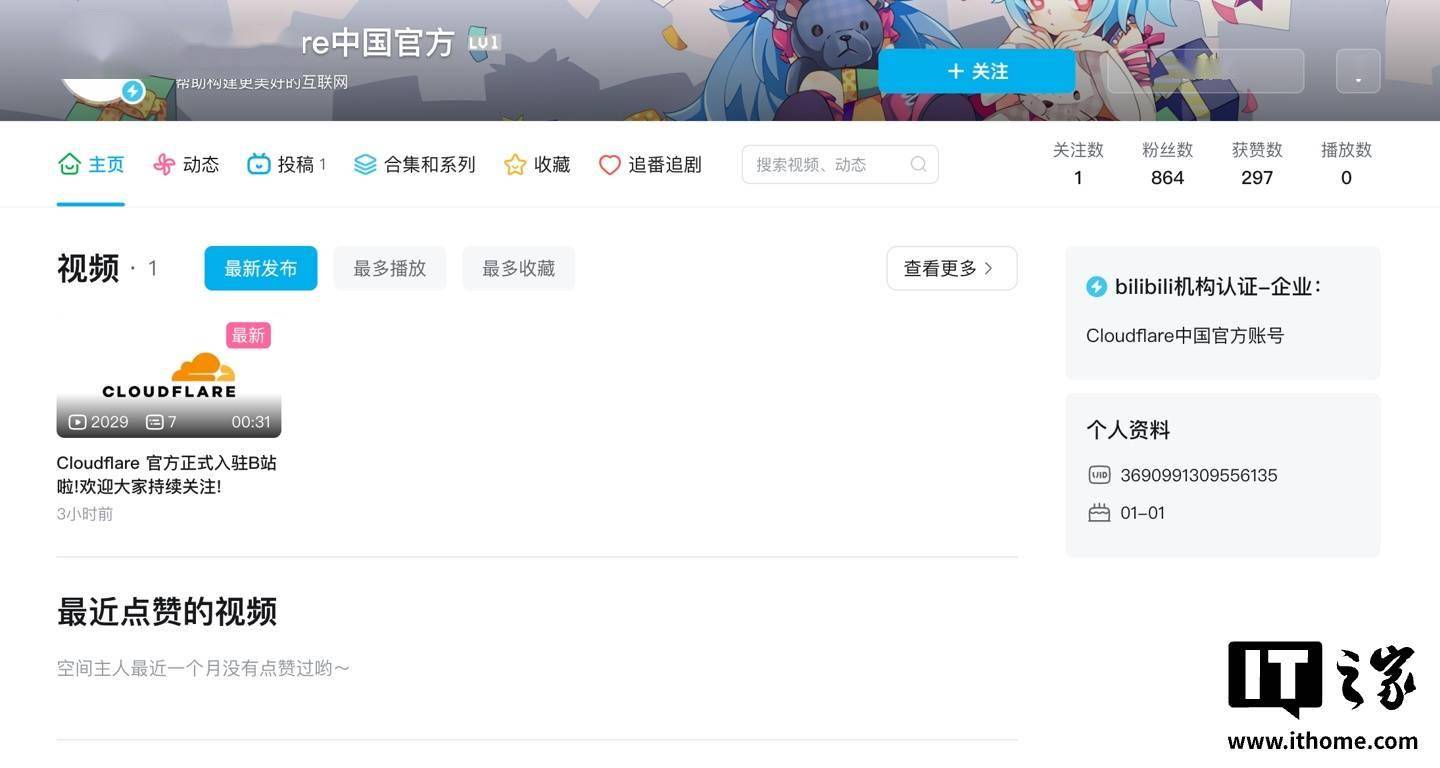Select the 最新发布 sort filter

[261, 268]
